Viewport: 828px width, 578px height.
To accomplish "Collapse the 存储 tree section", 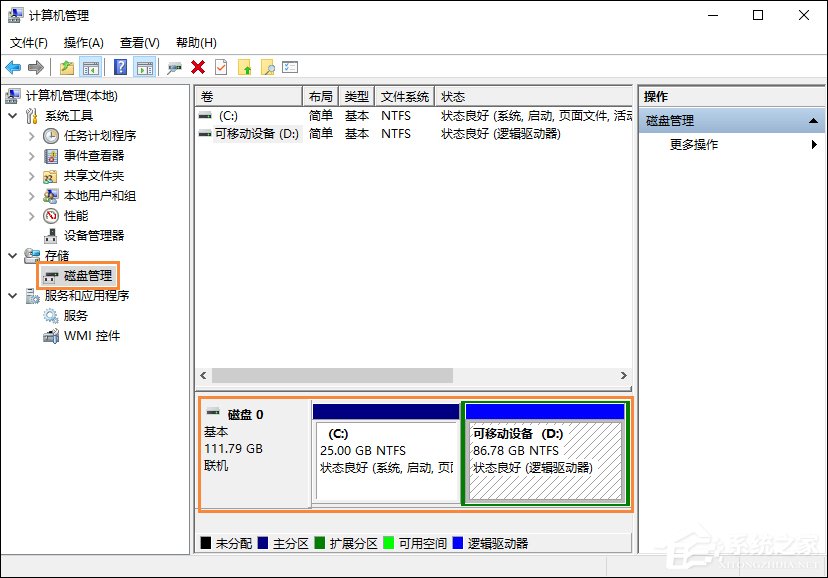I will pyautogui.click(x=13, y=255).
